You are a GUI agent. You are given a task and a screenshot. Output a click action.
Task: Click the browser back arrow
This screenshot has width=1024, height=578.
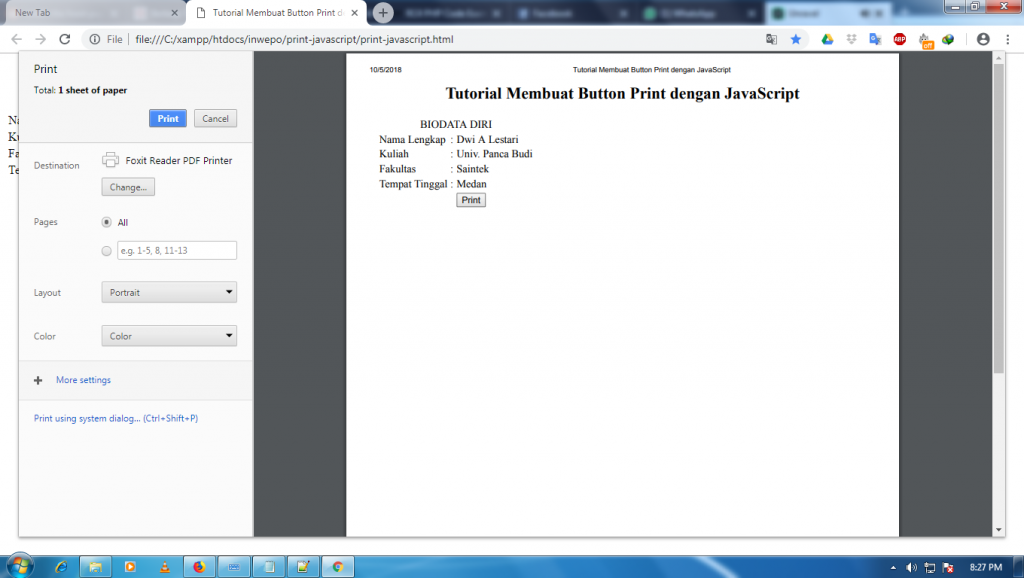coord(16,39)
